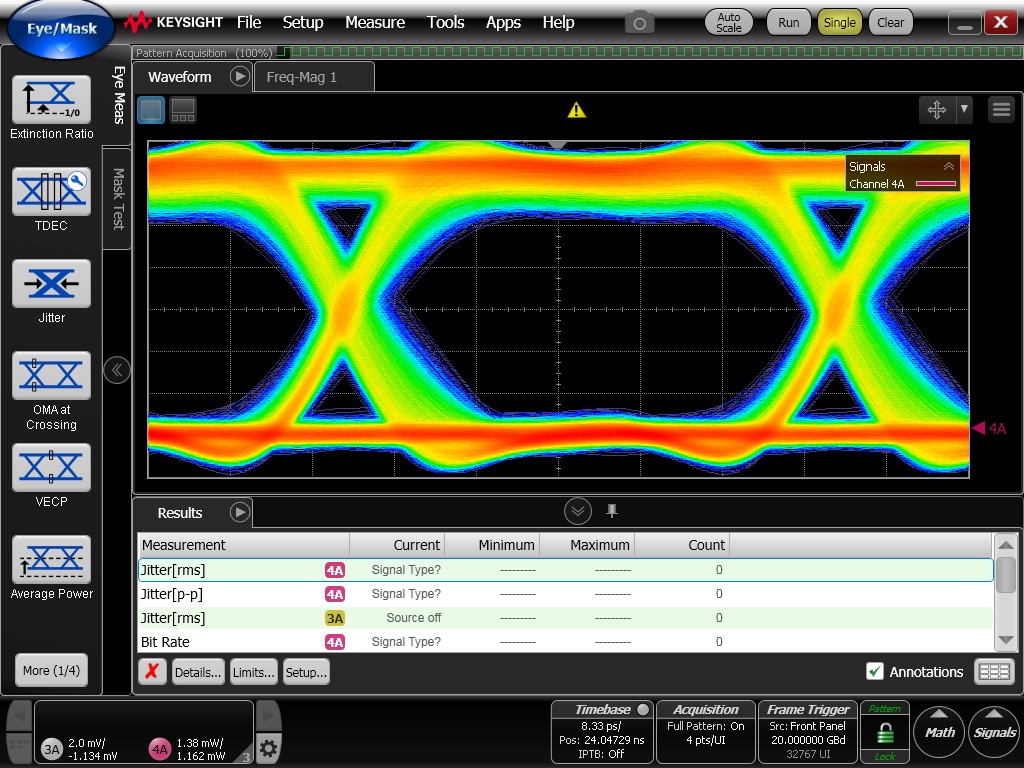
Task: Click the TDEC measurement icon
Action: tap(51, 191)
